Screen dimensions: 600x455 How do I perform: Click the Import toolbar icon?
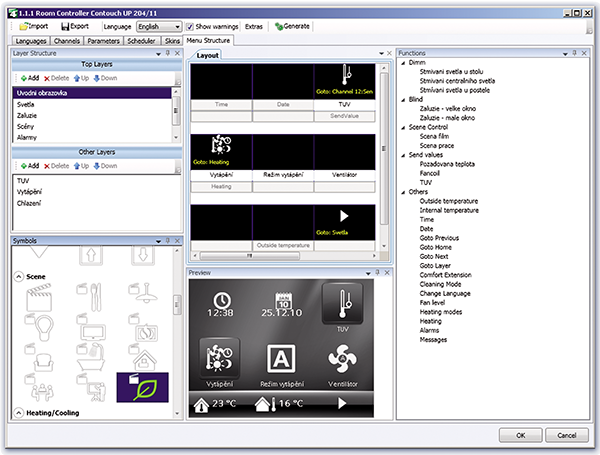coord(24,26)
